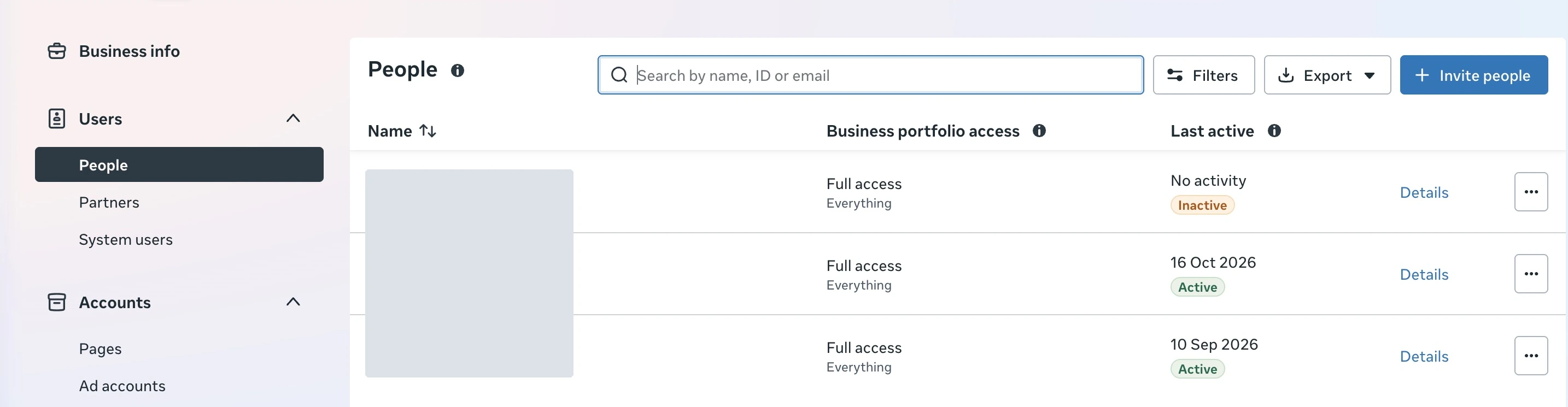The image size is (1568, 407).
Task: Go to Partners in the sidebar
Action: point(109,203)
